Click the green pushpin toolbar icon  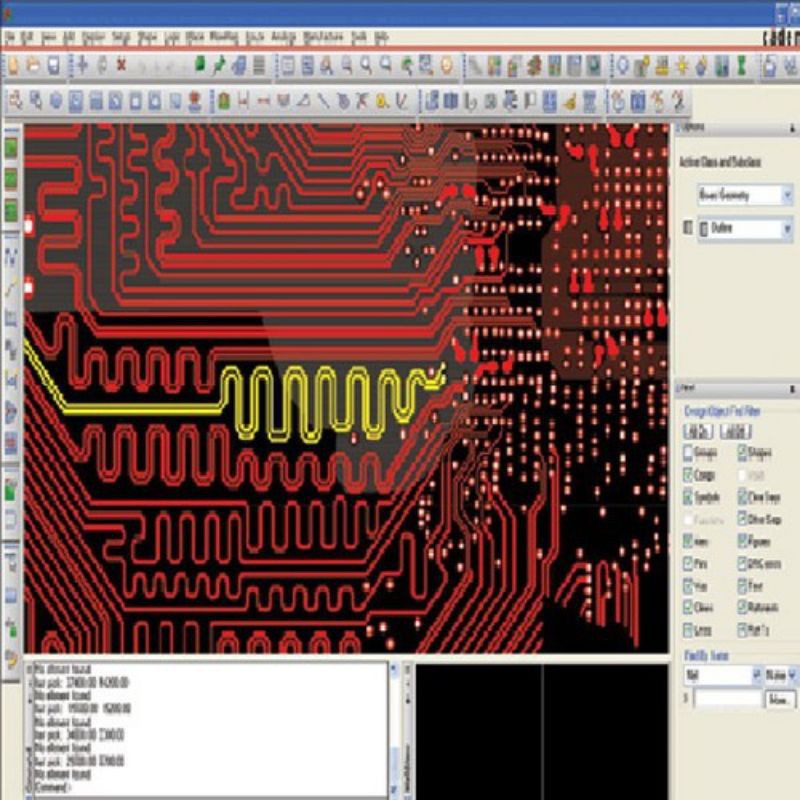coord(219,66)
